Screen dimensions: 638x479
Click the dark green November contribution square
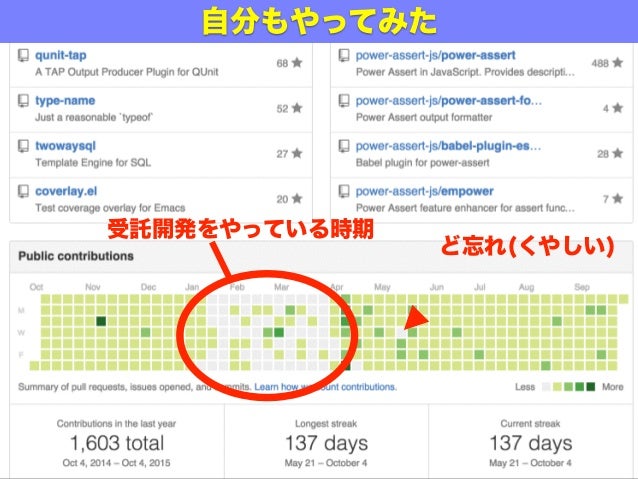pos(101,321)
